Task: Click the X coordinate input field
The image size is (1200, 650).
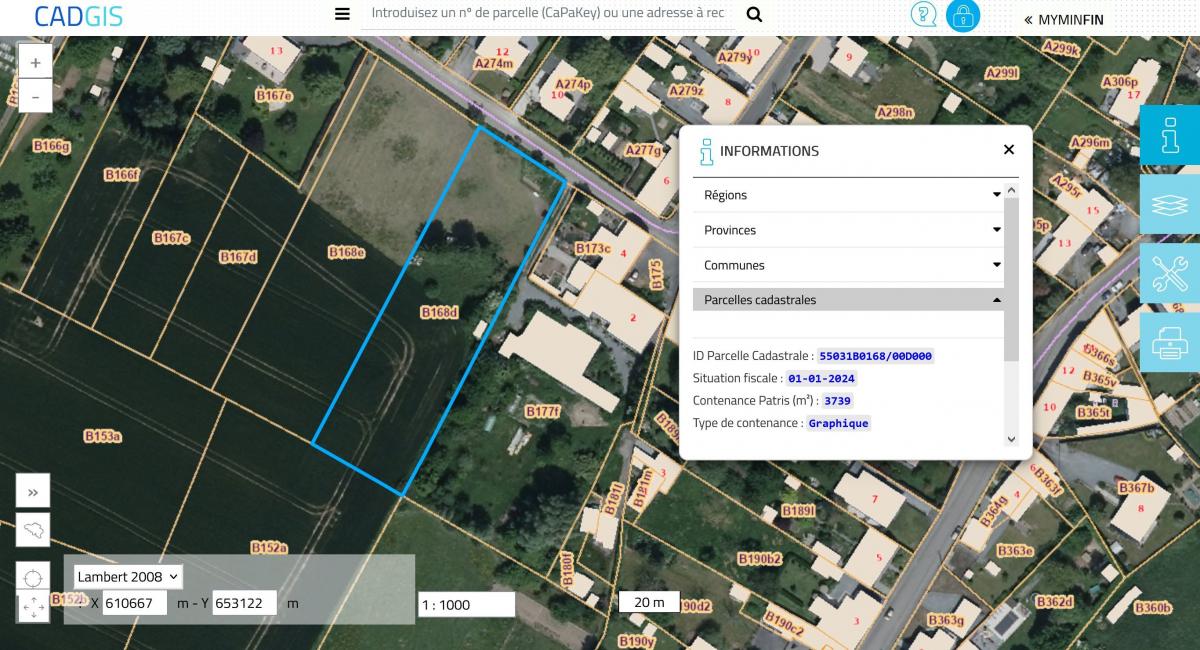Action: [135, 603]
